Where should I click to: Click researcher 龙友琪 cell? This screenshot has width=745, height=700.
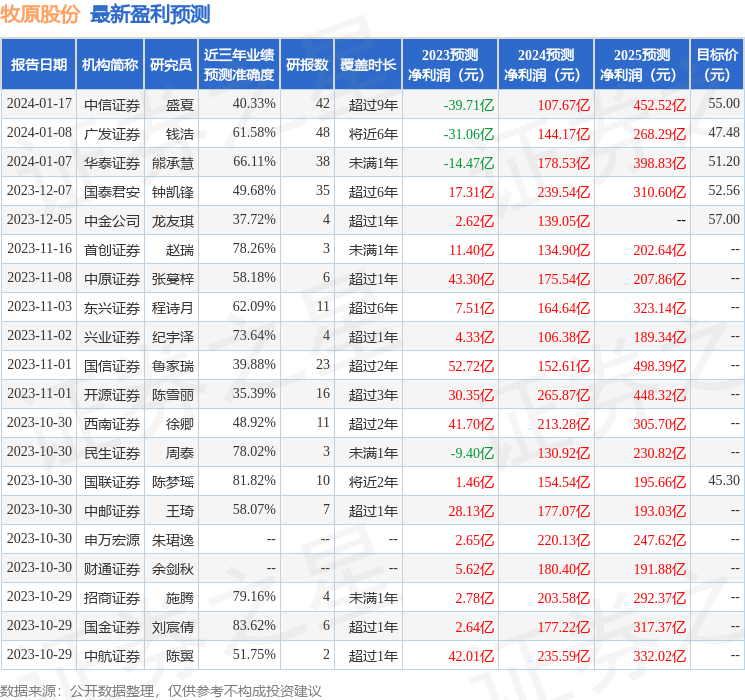[x=172, y=221]
